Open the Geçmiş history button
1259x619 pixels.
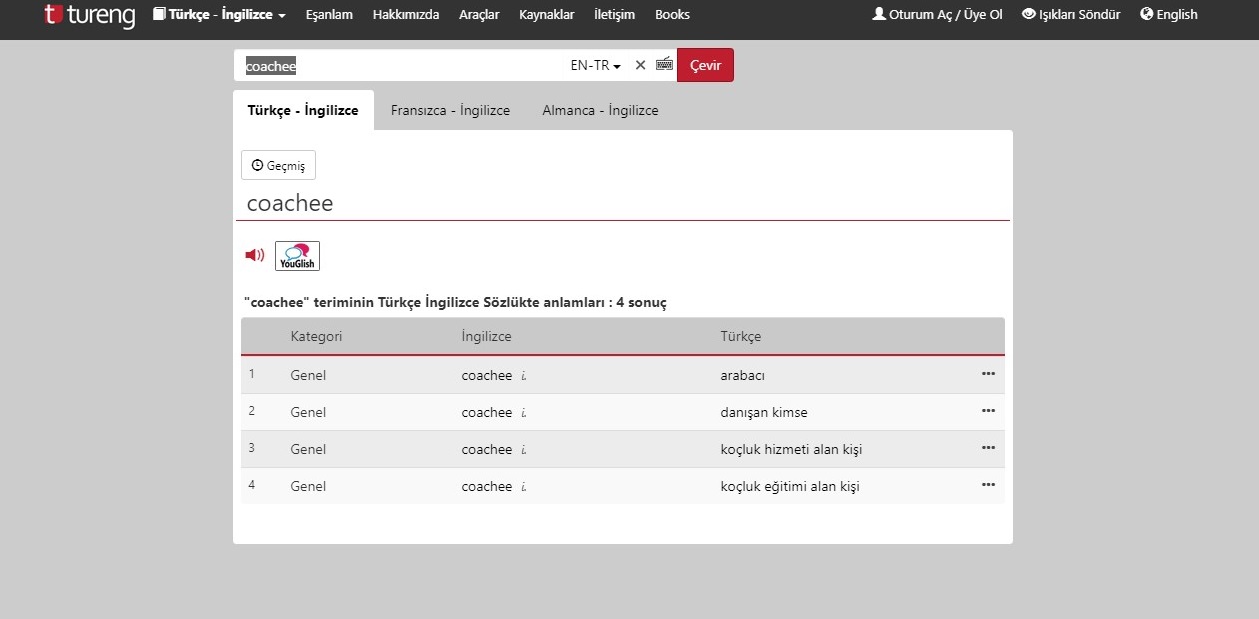[278, 165]
